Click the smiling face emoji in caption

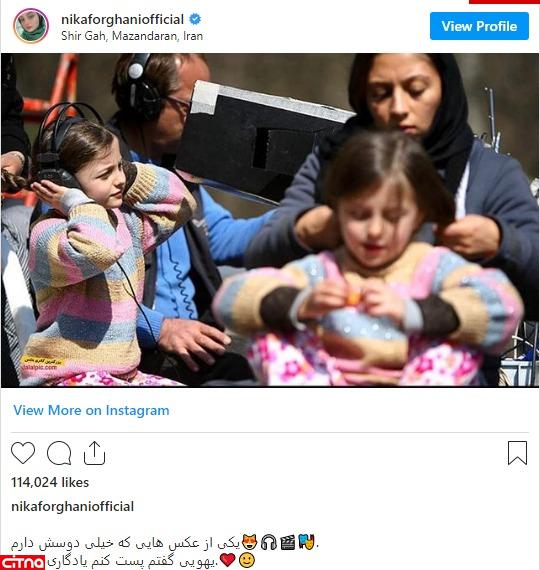tap(247, 560)
